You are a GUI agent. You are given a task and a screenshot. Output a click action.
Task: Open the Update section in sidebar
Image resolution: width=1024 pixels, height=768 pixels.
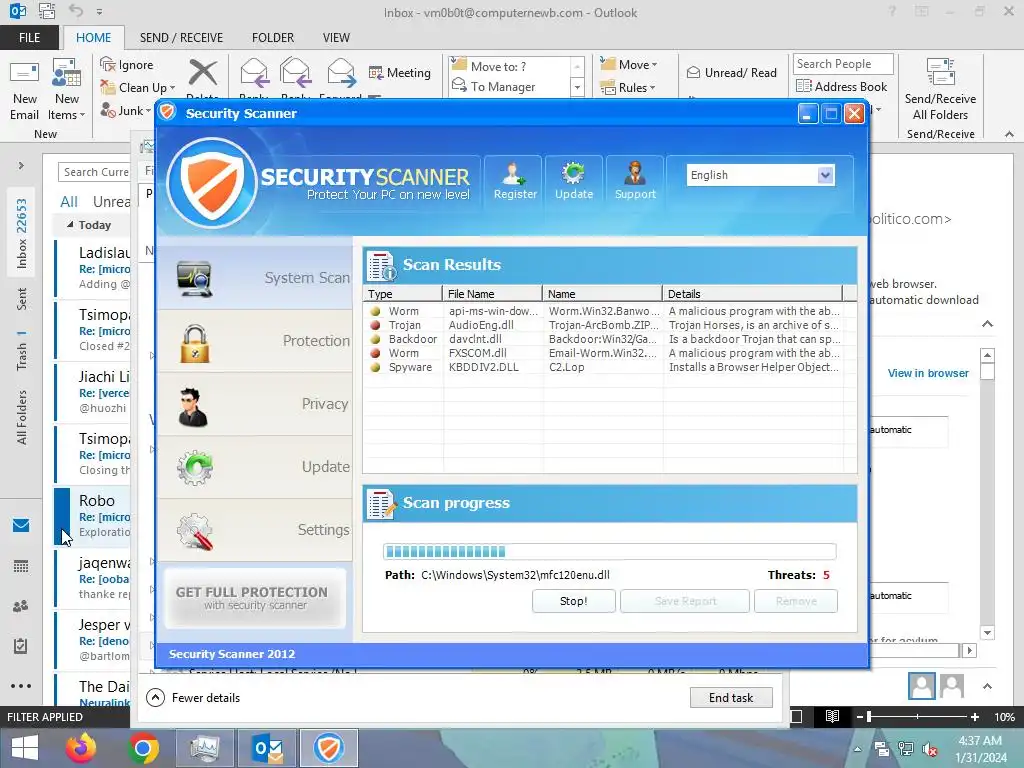255,468
